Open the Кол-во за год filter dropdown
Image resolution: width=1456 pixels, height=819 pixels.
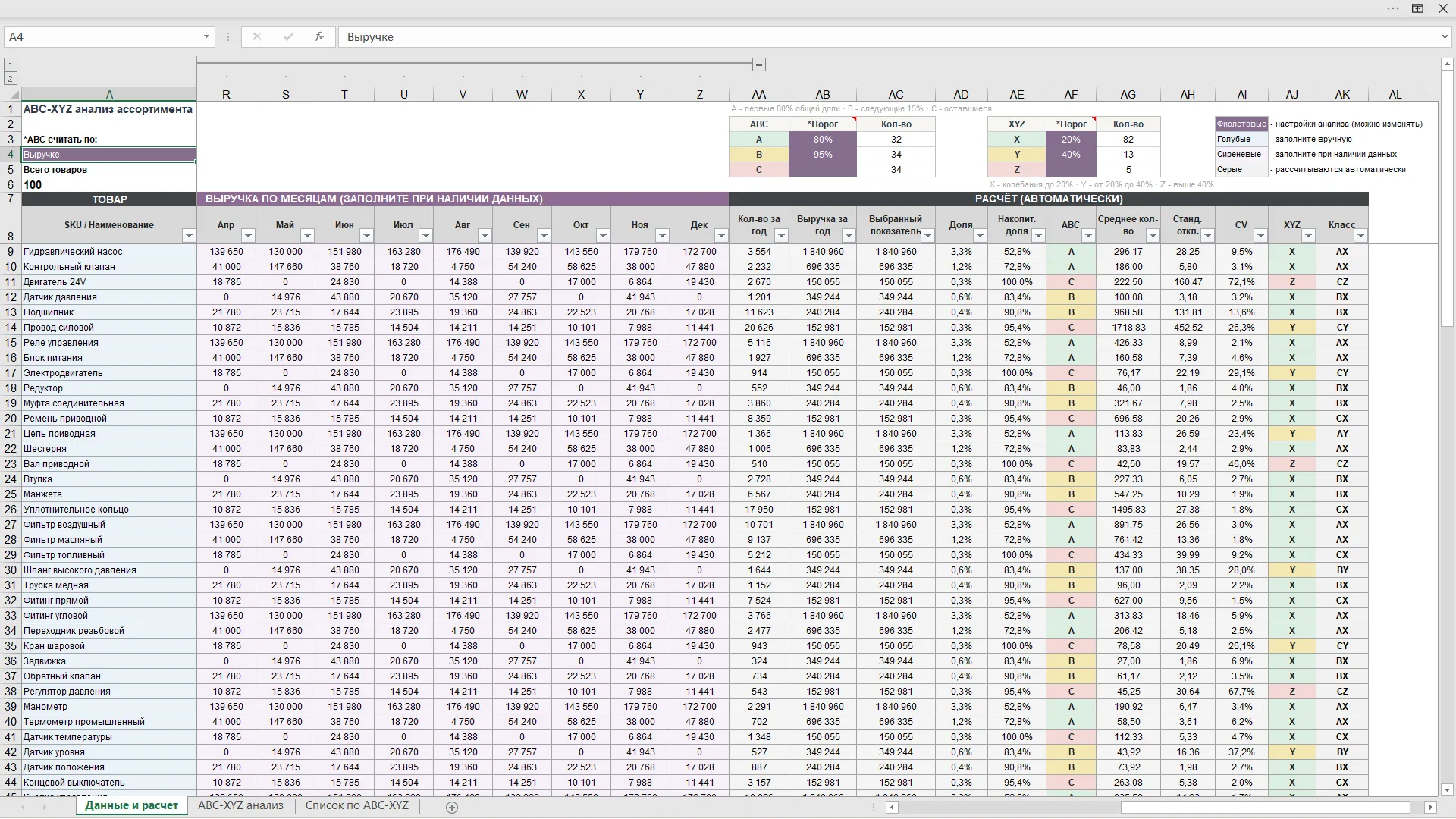[780, 236]
